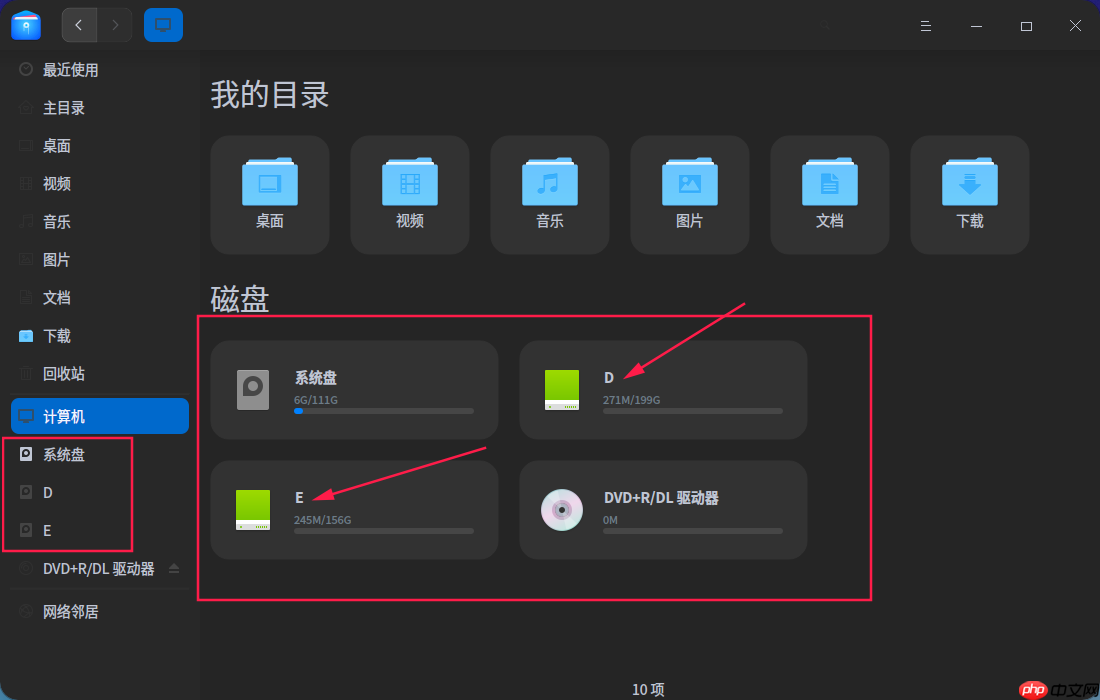
Task: Open the 下载 folder shortcut
Action: 969,190
